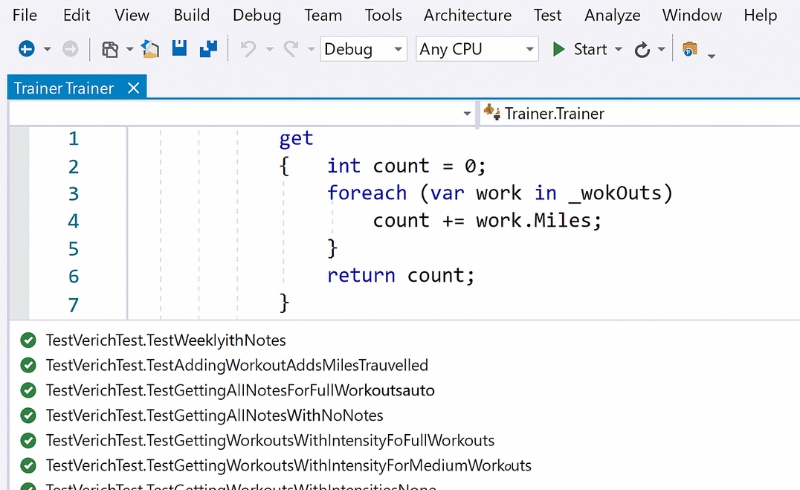The width and height of the screenshot is (800, 490).
Task: Open the Analyze menu
Action: point(612,16)
